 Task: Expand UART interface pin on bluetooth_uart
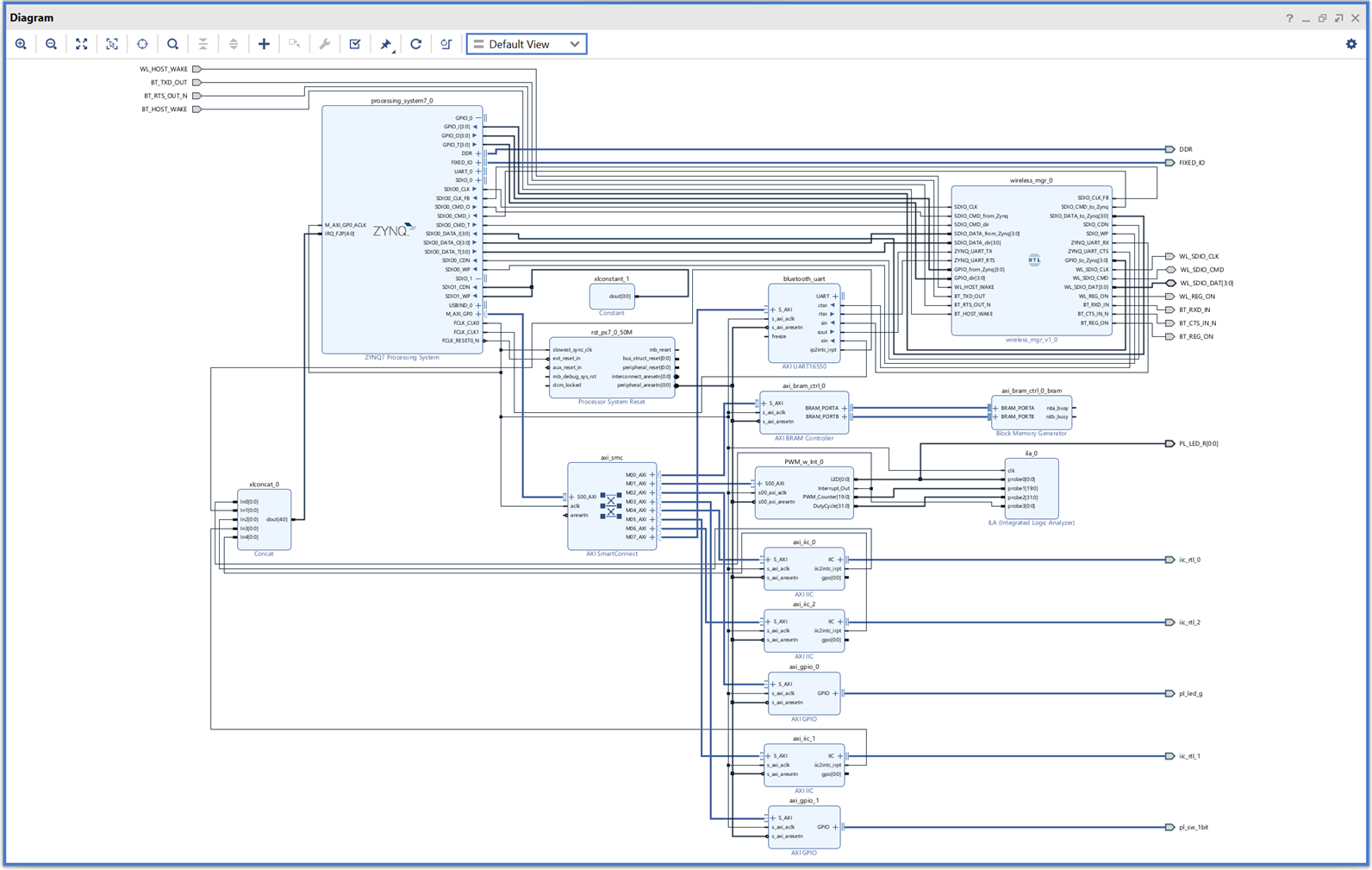coord(836,296)
